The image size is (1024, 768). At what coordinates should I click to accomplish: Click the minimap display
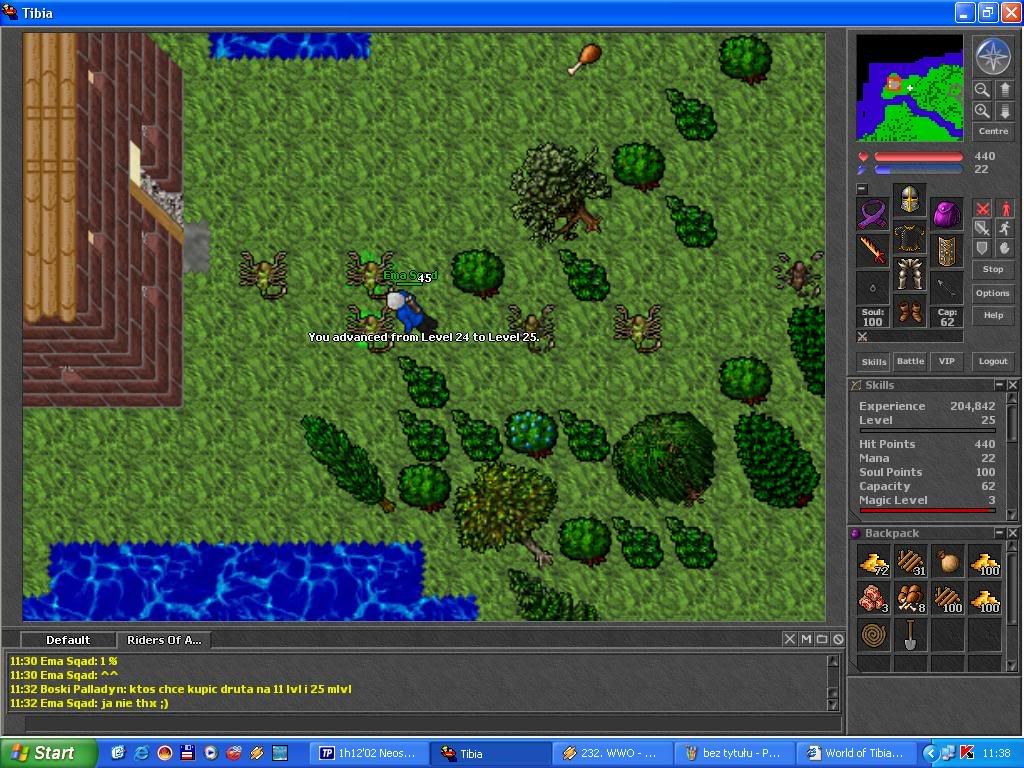(x=909, y=88)
